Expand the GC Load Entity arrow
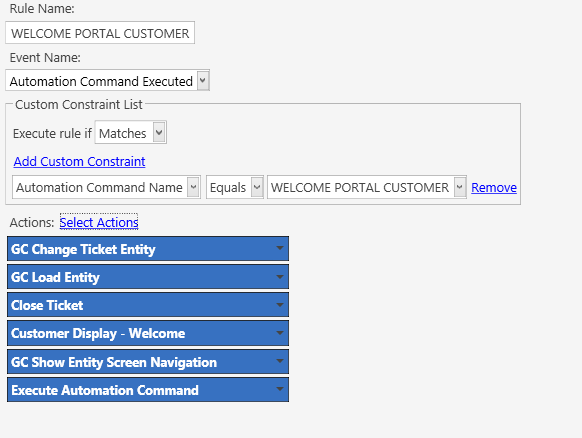 (x=280, y=277)
